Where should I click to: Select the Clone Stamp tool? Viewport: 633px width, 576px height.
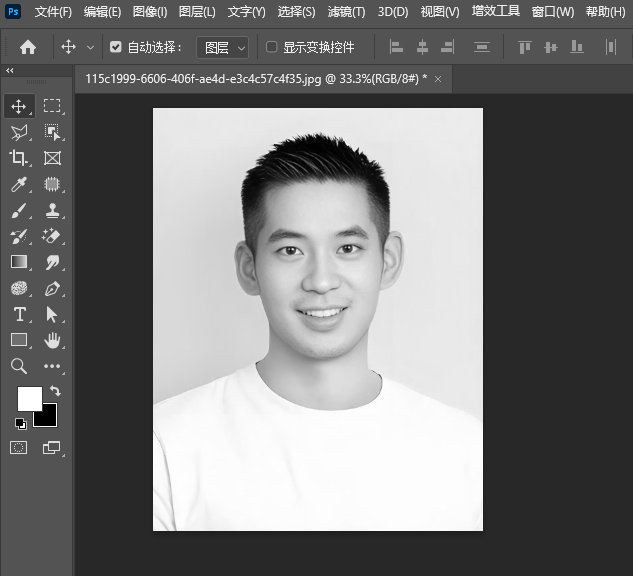point(52,210)
